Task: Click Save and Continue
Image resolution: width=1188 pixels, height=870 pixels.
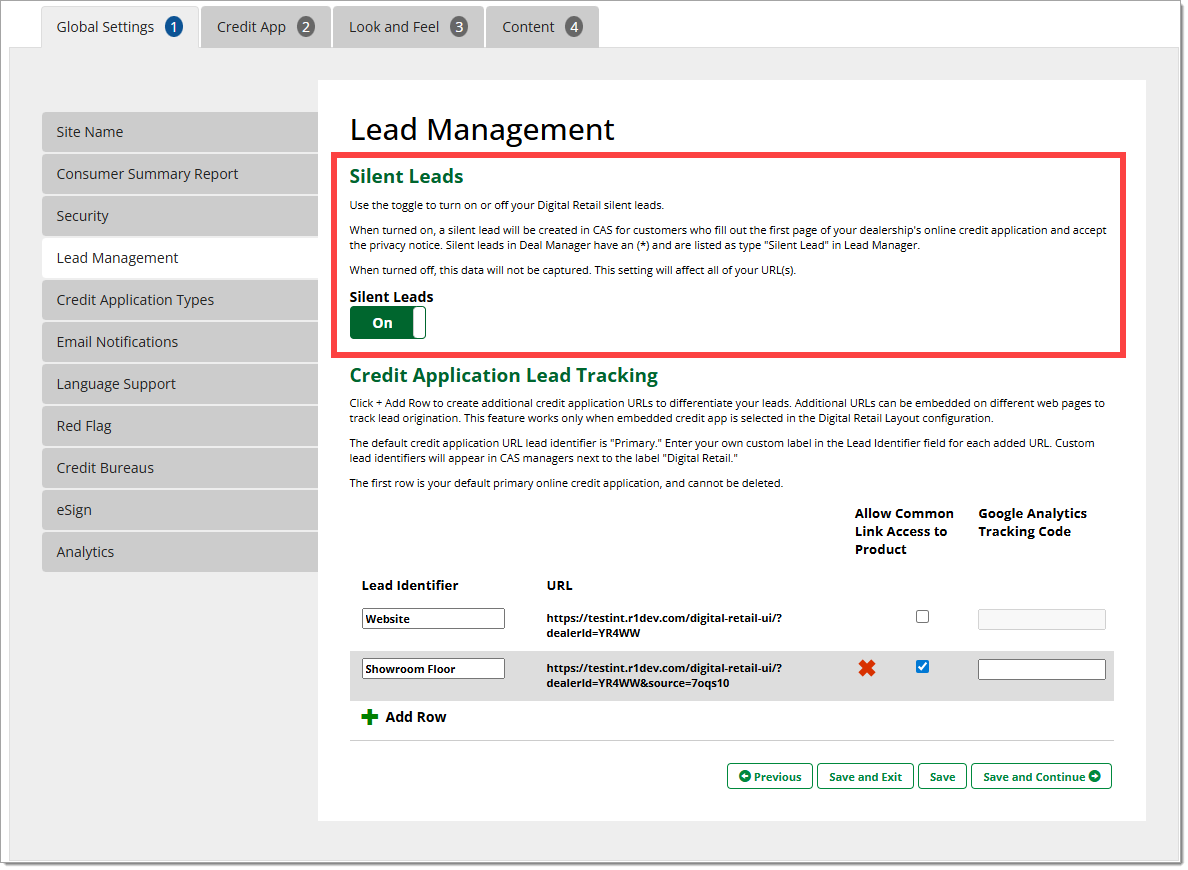Action: pos(1040,777)
